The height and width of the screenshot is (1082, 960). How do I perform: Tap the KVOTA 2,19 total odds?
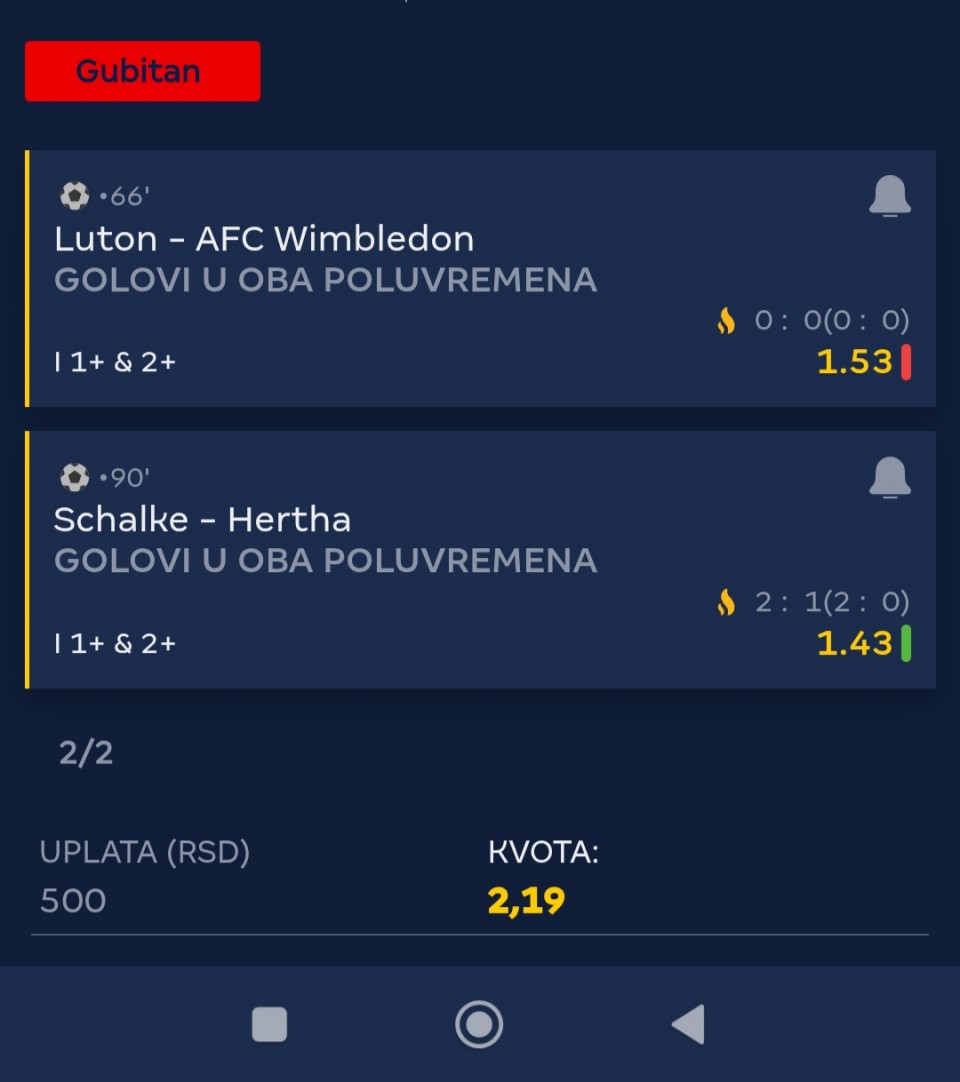click(x=543, y=876)
